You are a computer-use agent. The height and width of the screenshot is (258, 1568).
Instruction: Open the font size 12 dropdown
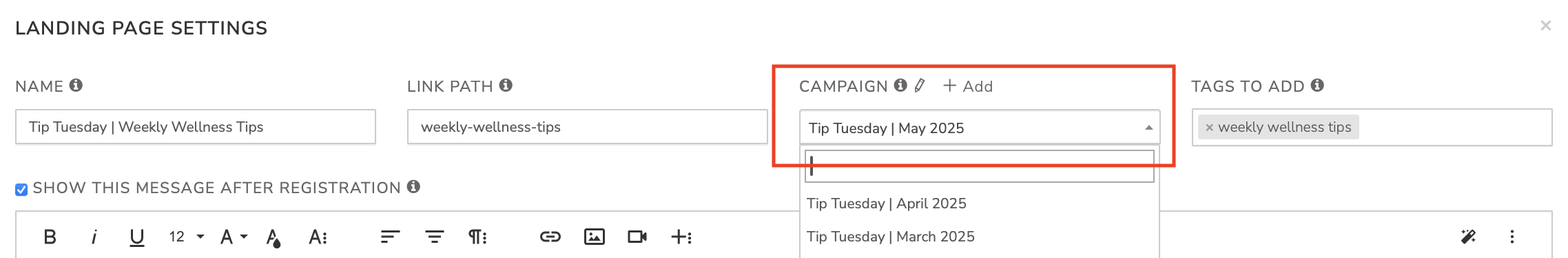tap(186, 237)
